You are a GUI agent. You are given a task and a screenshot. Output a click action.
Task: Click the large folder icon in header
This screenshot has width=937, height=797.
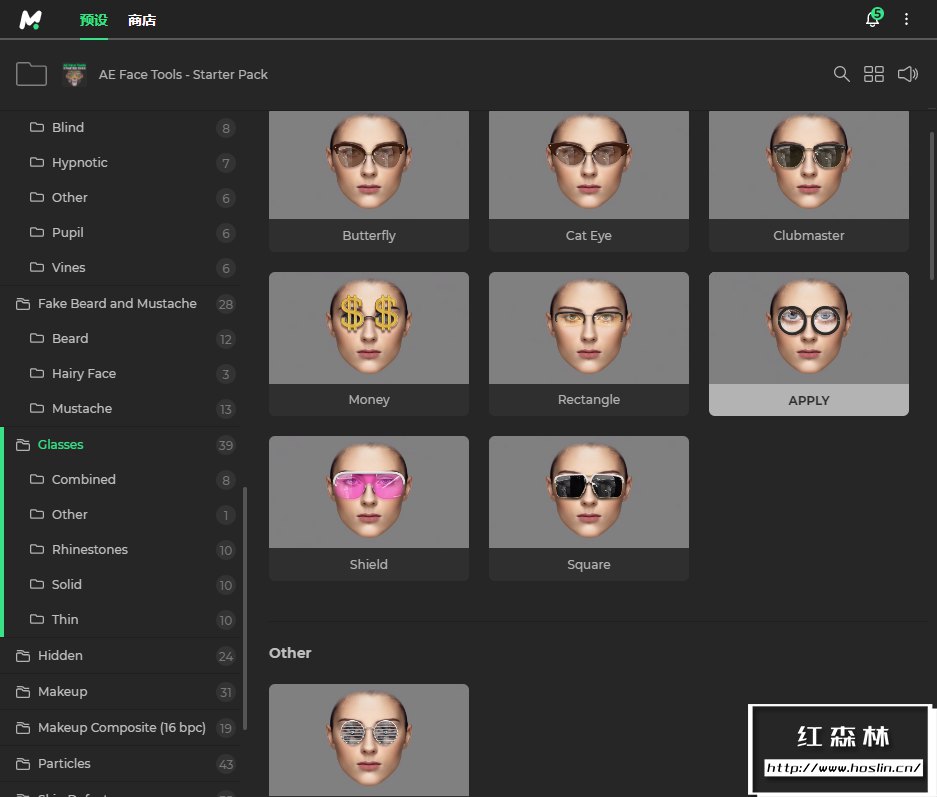pyautogui.click(x=32, y=74)
